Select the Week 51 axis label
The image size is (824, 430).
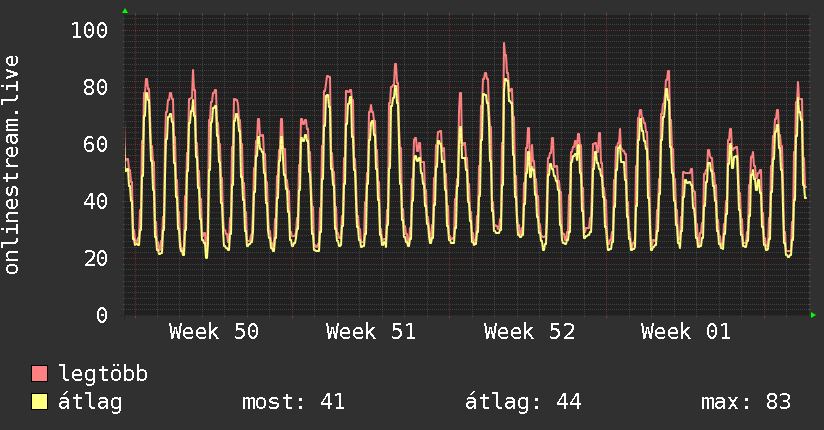click(x=371, y=332)
